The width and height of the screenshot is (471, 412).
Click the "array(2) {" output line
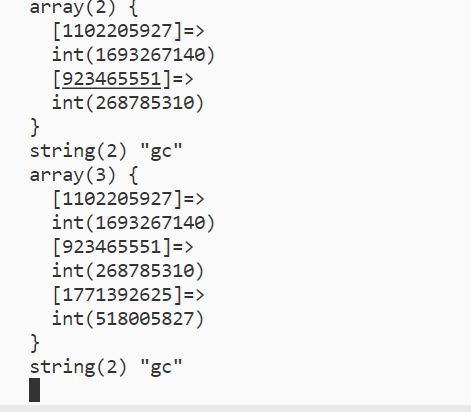[x=84, y=7]
